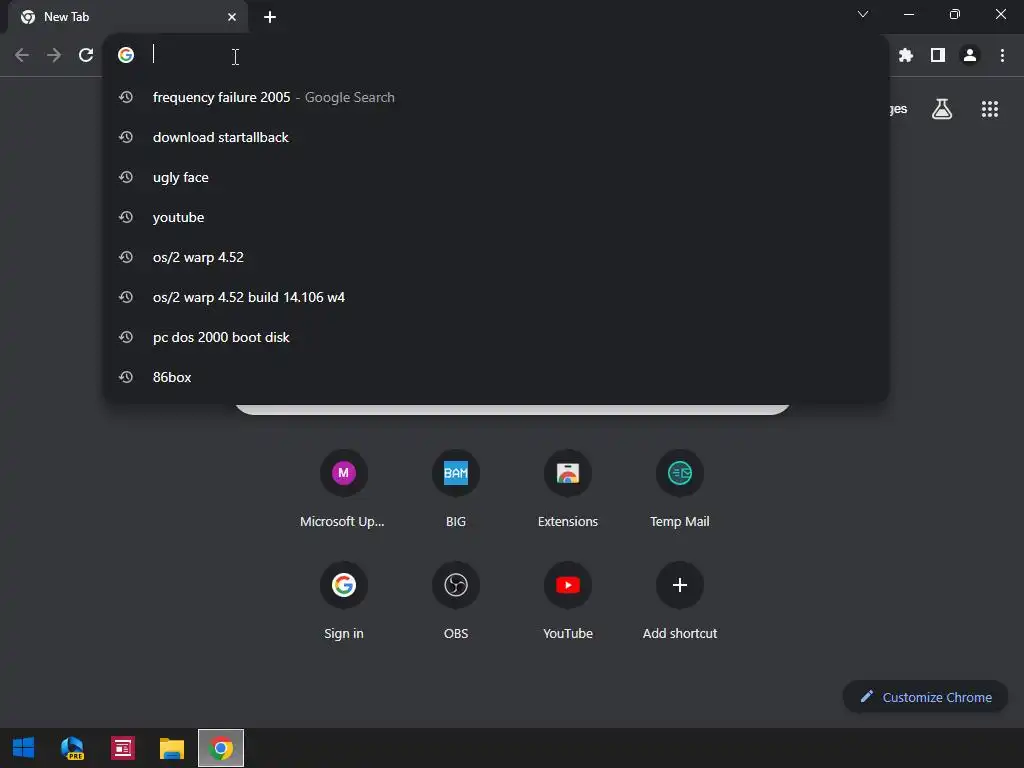This screenshot has height=768, width=1024.
Task: Open a new tab with plus button
Action: (270, 17)
